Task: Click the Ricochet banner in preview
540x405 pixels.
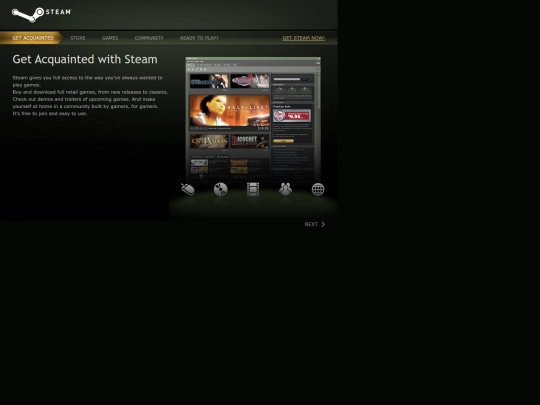Action: click(x=250, y=141)
